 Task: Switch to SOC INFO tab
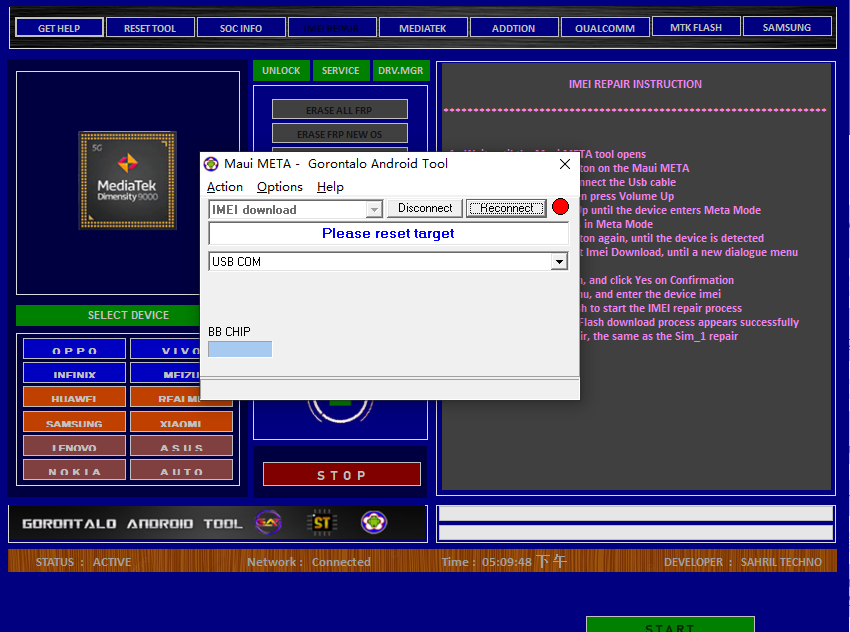[241, 28]
